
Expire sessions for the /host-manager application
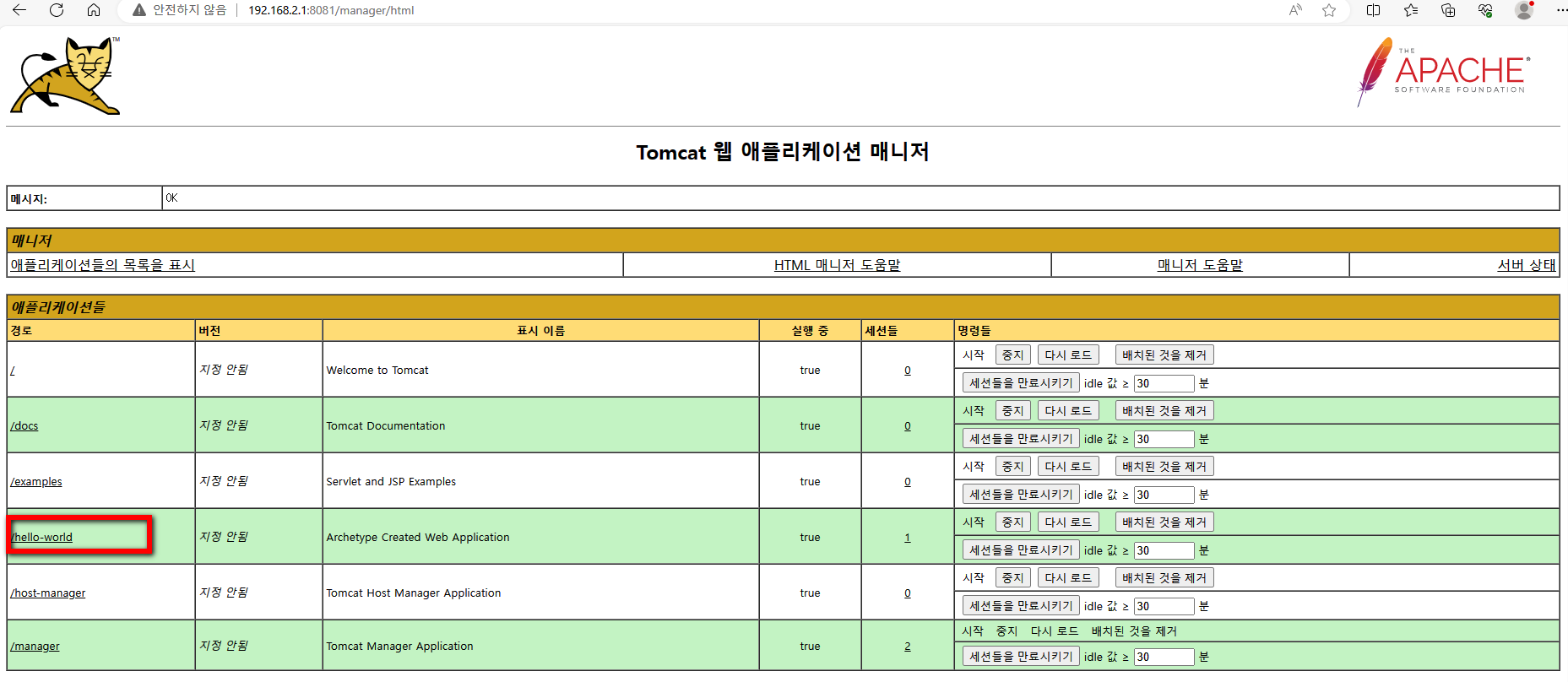[1021, 606]
